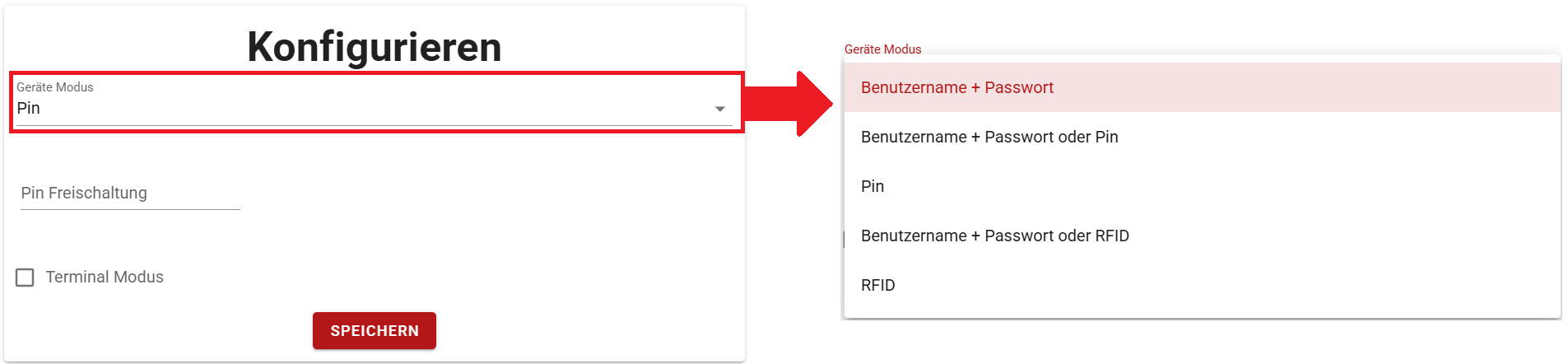
Task: Select "Benutzername + Passwort oder RFID" mode
Action: 994,236
